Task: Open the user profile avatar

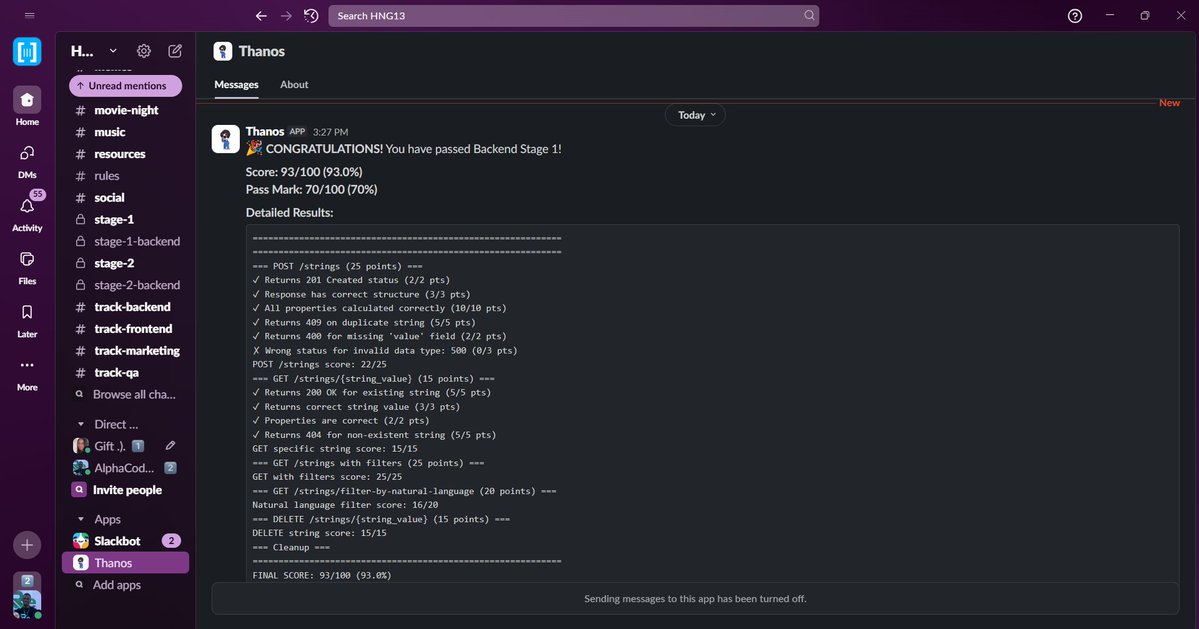Action: (27, 604)
